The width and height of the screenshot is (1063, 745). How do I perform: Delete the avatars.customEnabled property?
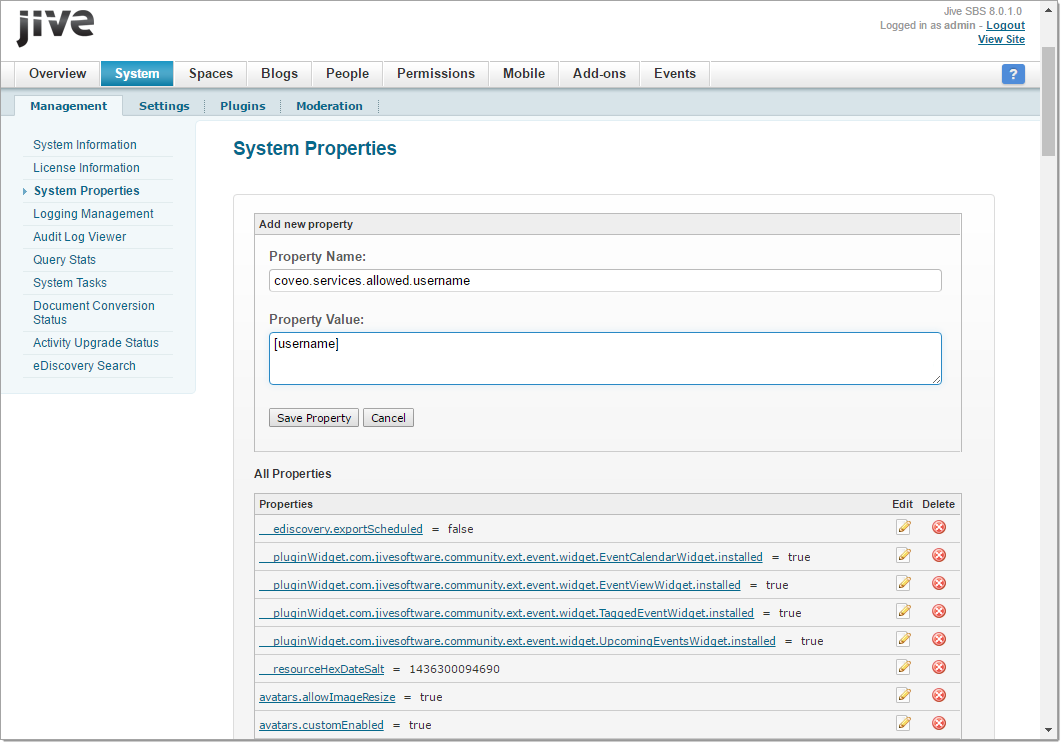point(937,722)
